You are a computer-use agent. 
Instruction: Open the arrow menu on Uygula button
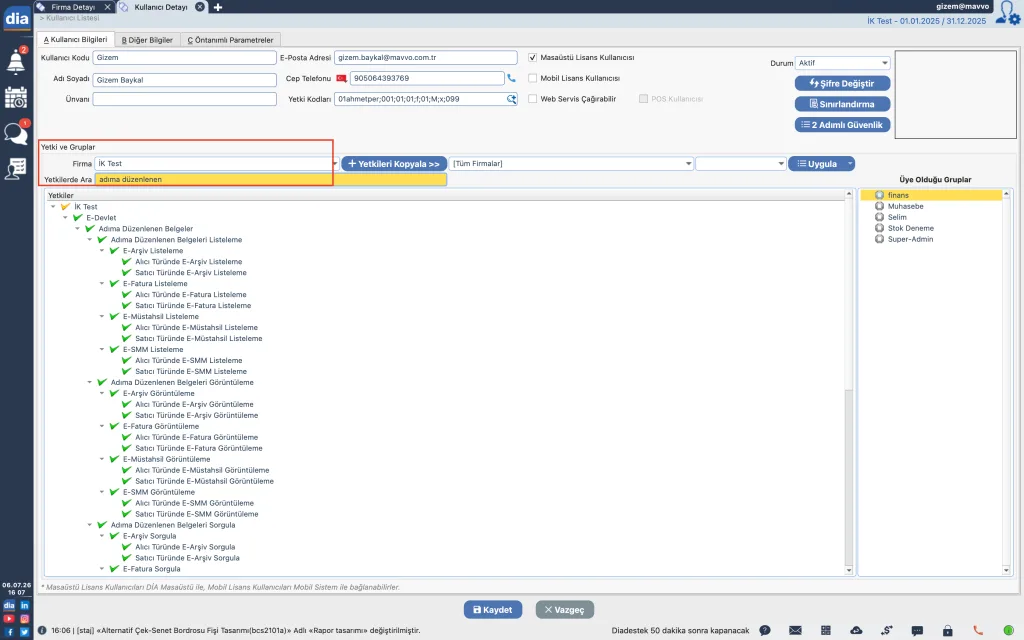point(850,164)
